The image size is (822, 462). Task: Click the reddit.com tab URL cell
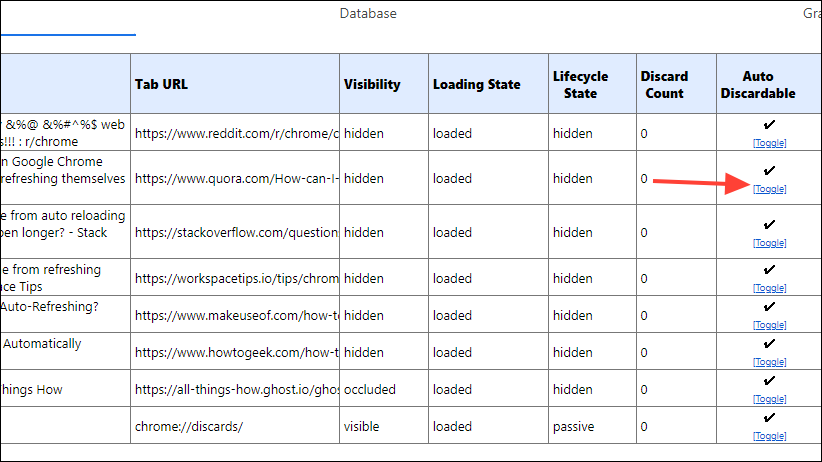236,133
